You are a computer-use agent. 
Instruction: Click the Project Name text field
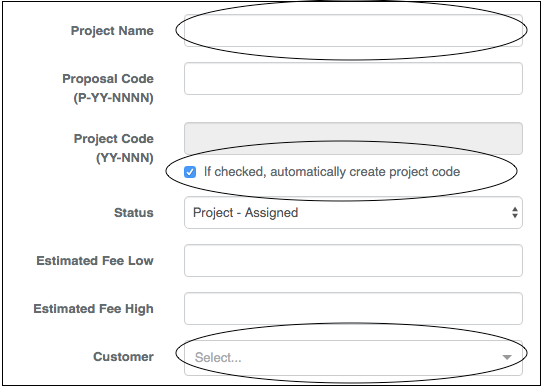point(353,30)
